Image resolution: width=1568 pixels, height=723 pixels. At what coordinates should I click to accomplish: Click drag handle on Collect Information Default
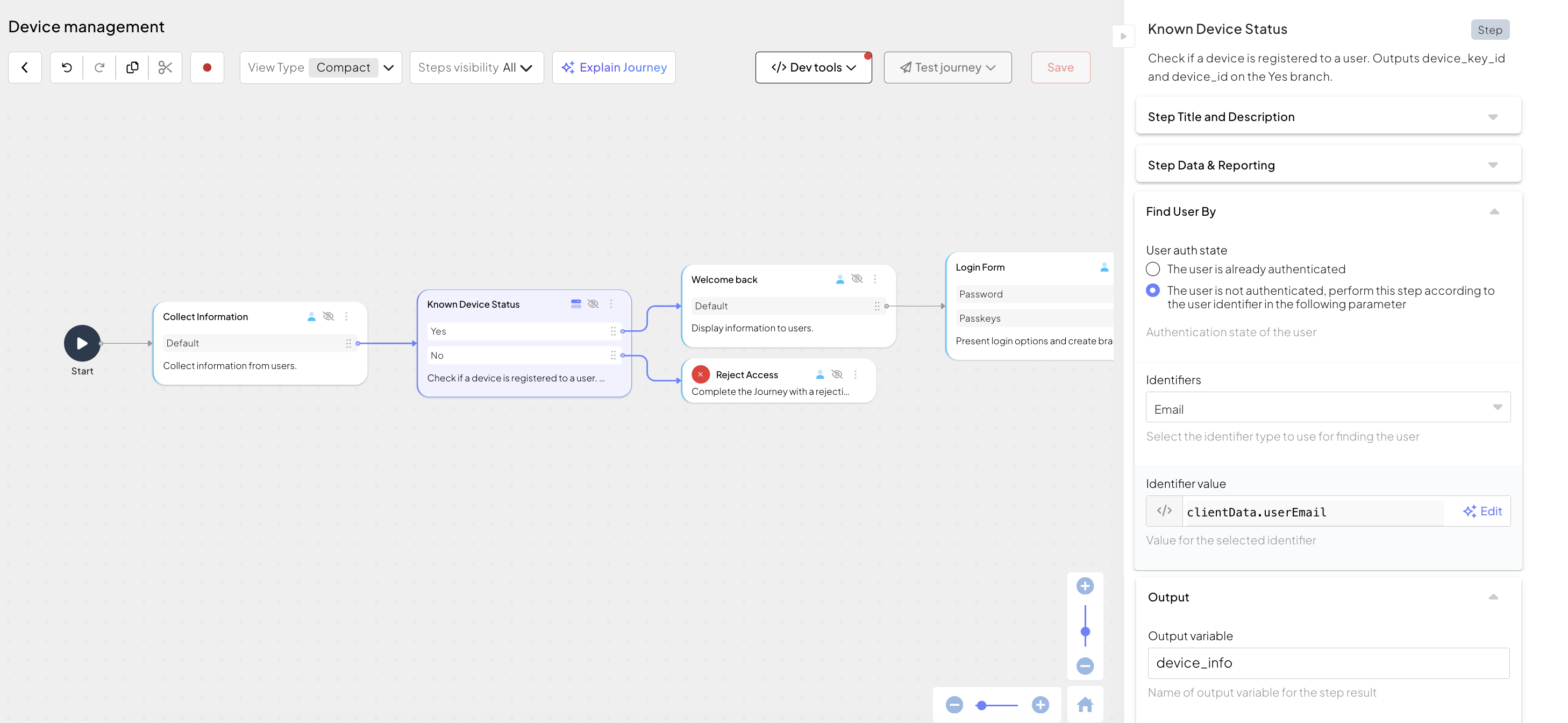pyautogui.click(x=348, y=343)
